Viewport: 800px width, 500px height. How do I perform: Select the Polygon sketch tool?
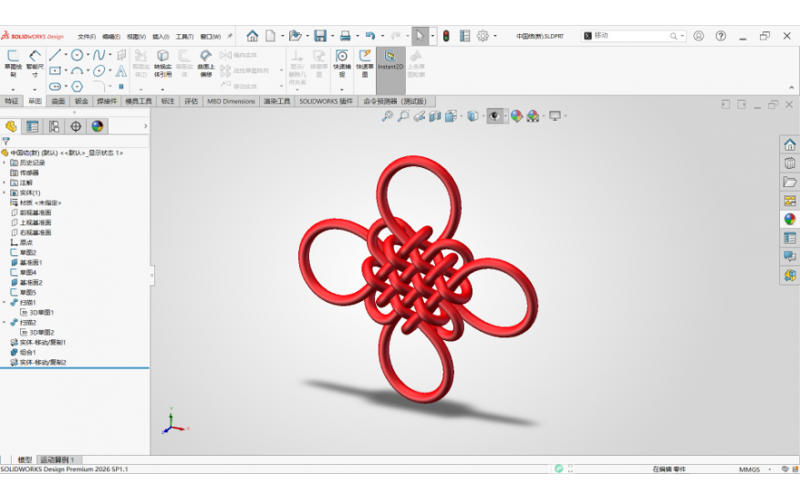point(77,86)
